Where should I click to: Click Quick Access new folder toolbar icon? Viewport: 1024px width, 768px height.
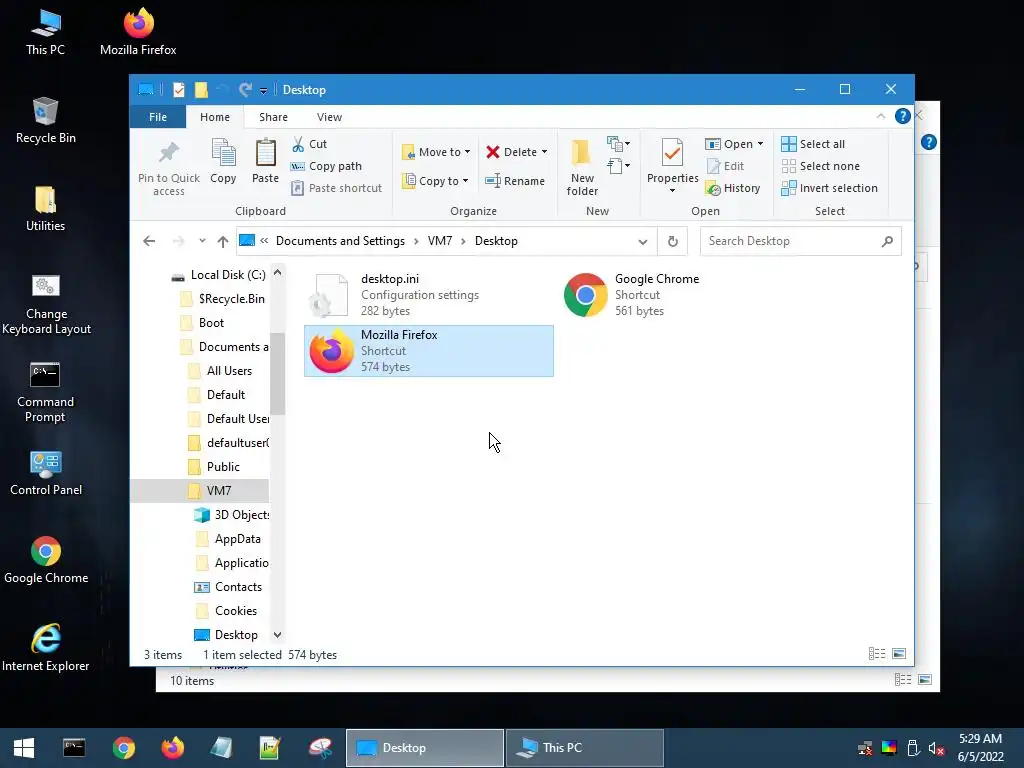(x=201, y=89)
